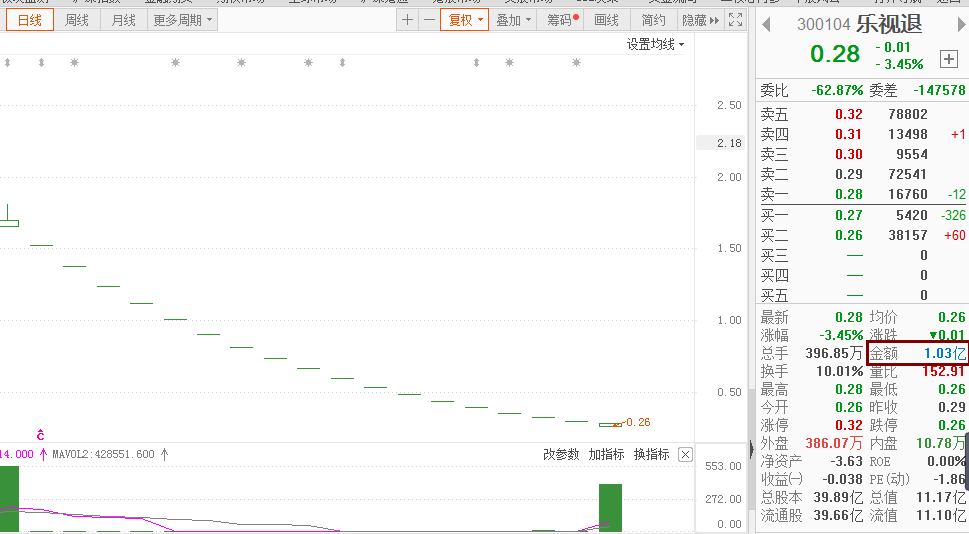The width and height of the screenshot is (969, 534).
Task: Select stock code 300104
Action: (824, 25)
